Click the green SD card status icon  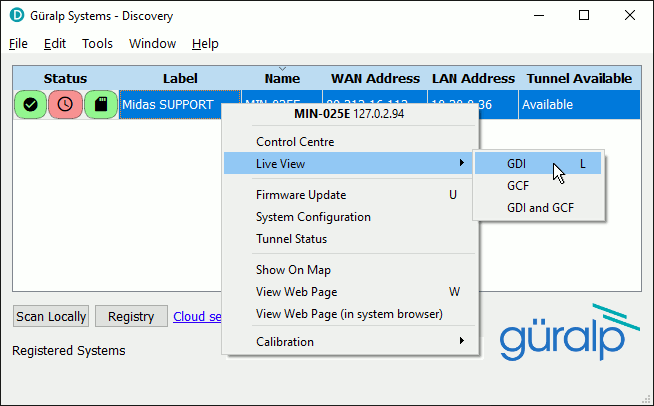101,104
